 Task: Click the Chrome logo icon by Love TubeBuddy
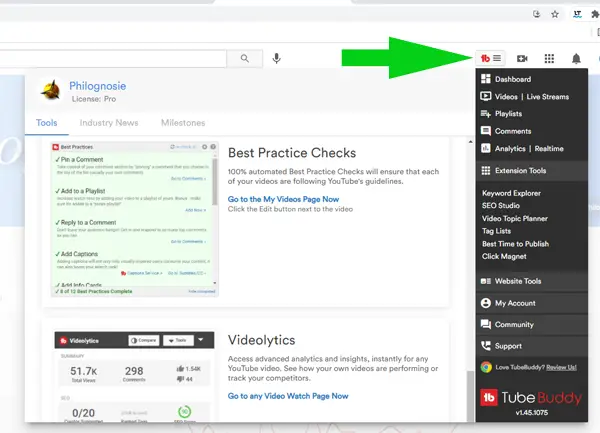(486, 367)
